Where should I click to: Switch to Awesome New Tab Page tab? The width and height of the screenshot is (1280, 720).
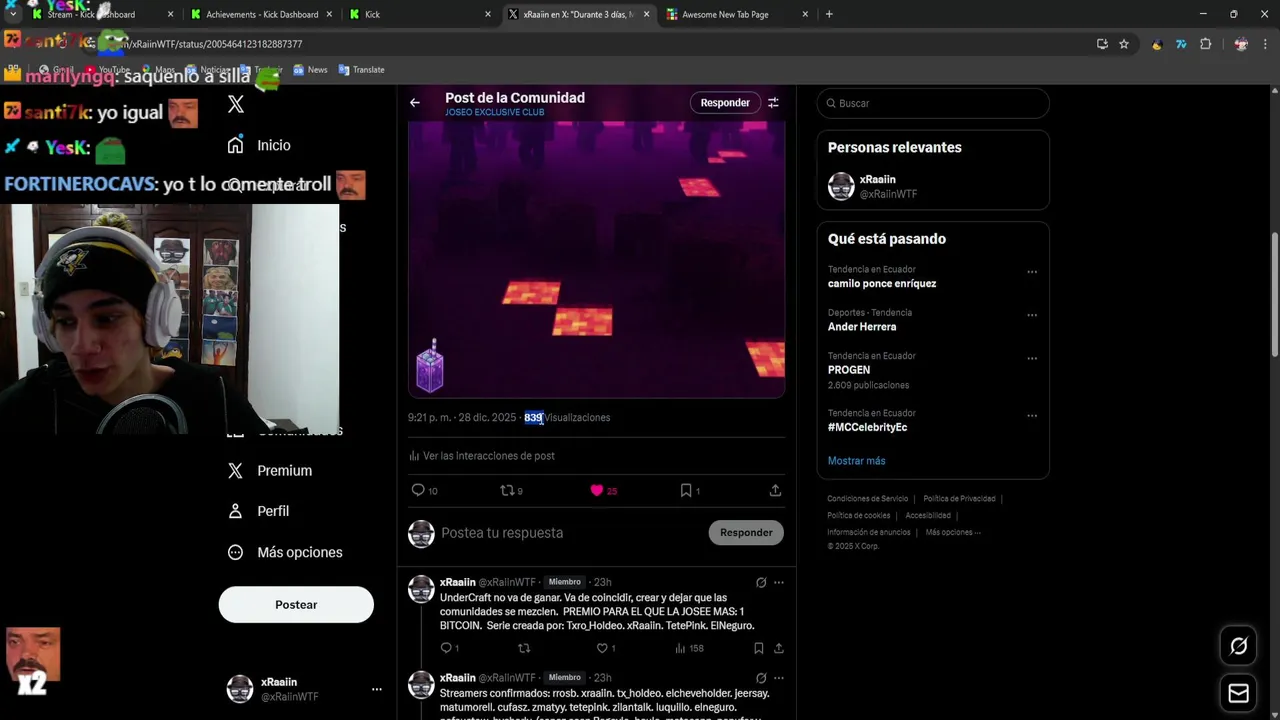pos(735,14)
